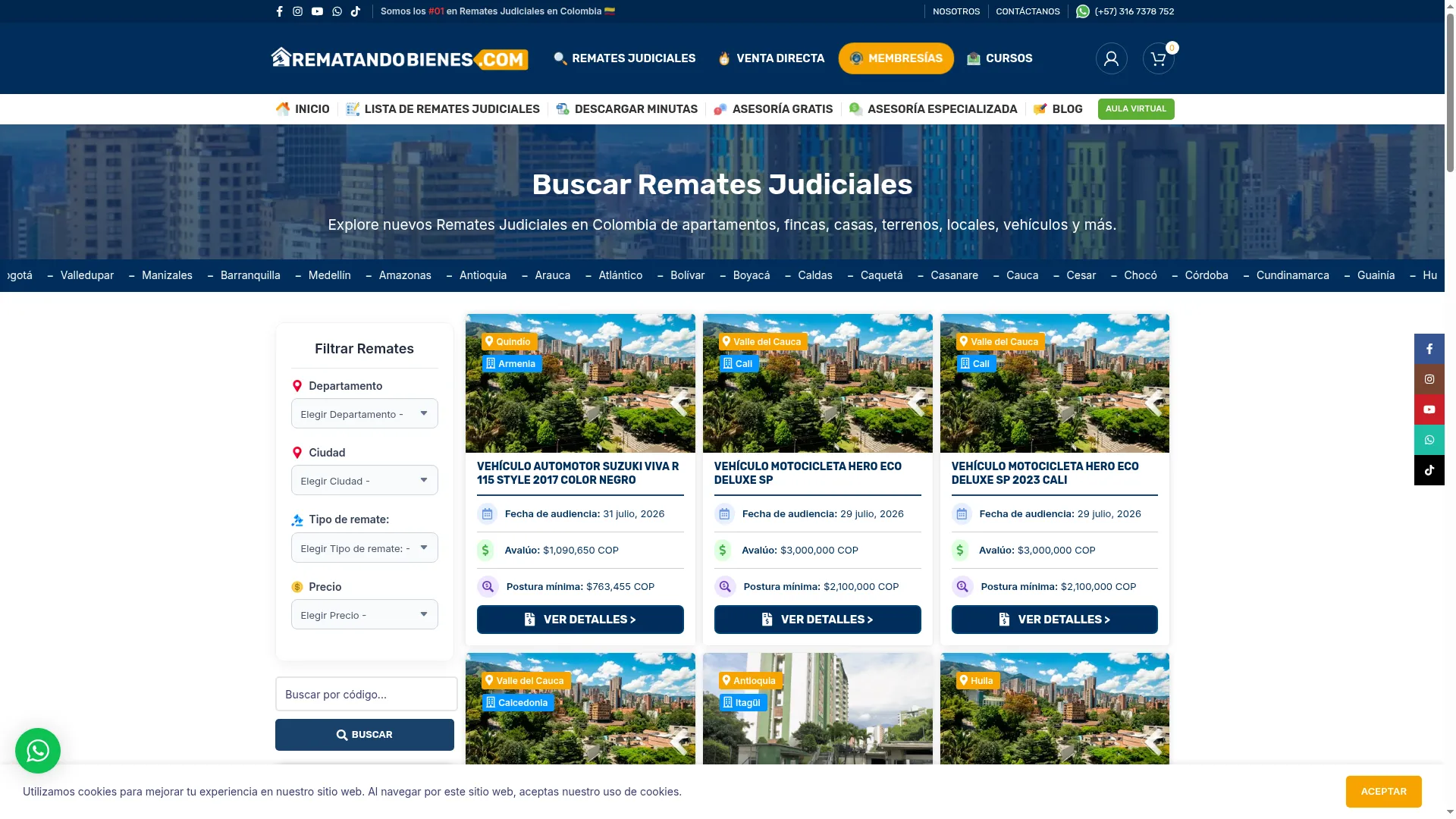Expand Elegir Precio dropdown
This screenshot has width=1456, height=819.
coord(365,615)
